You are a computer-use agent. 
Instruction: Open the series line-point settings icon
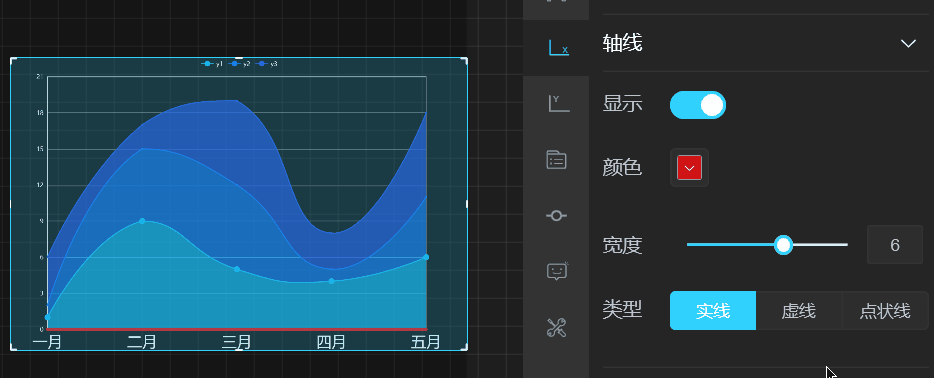556,215
